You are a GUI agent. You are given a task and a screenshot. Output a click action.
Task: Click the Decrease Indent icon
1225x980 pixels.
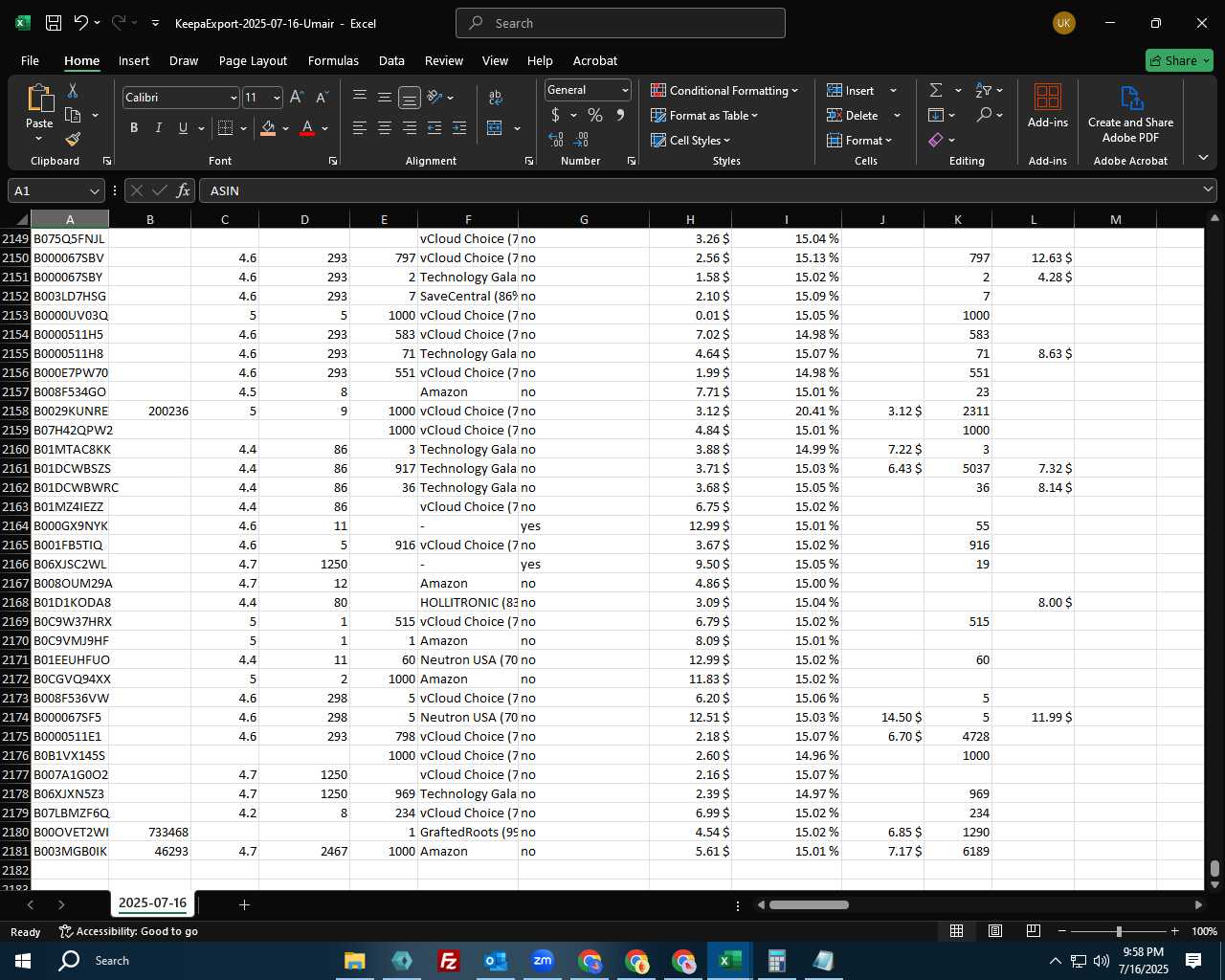coord(434,128)
